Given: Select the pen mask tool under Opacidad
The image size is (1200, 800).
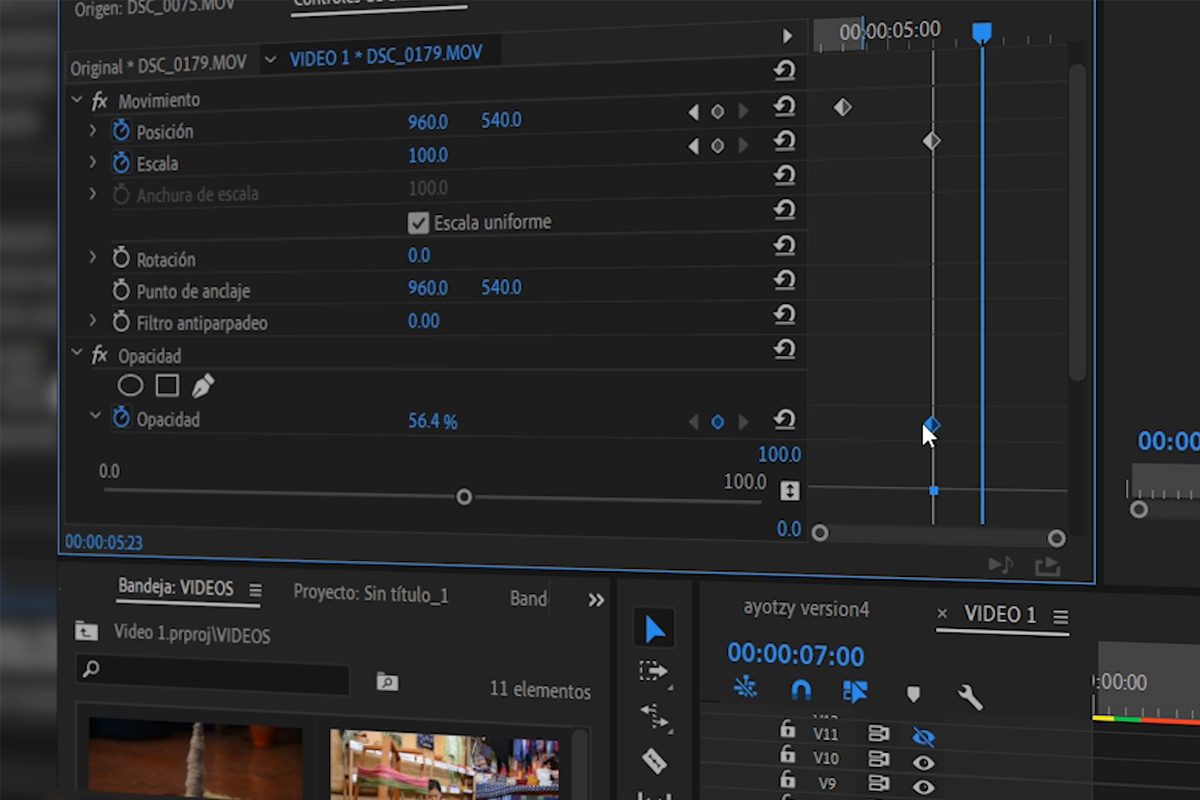Looking at the screenshot, I should [203, 386].
